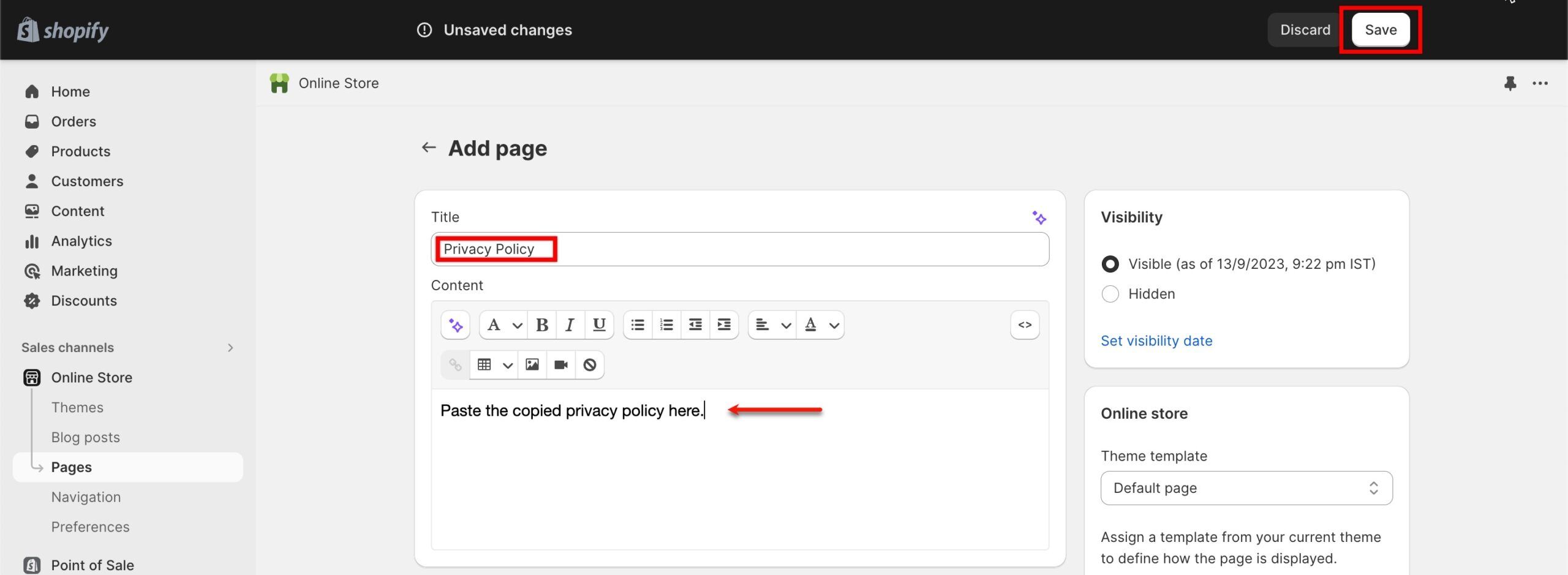The height and width of the screenshot is (575, 1568).
Task: Go to Orders
Action: pyautogui.click(x=73, y=121)
